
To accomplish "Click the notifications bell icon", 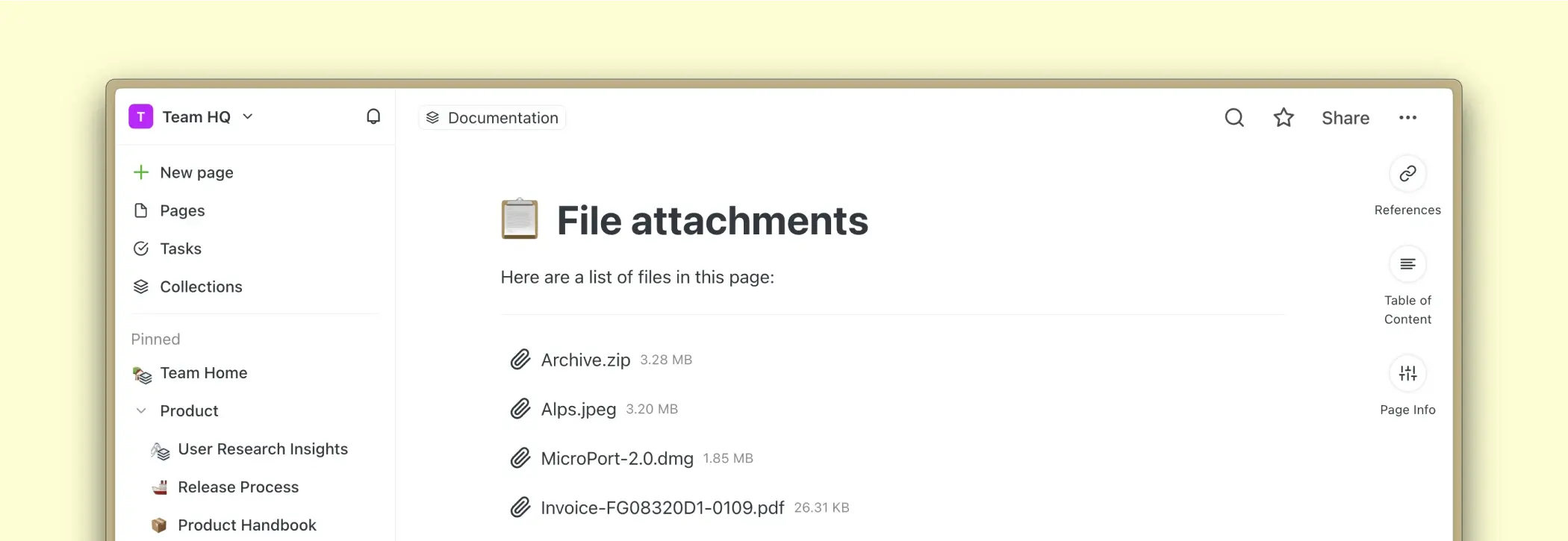I will click(x=373, y=116).
